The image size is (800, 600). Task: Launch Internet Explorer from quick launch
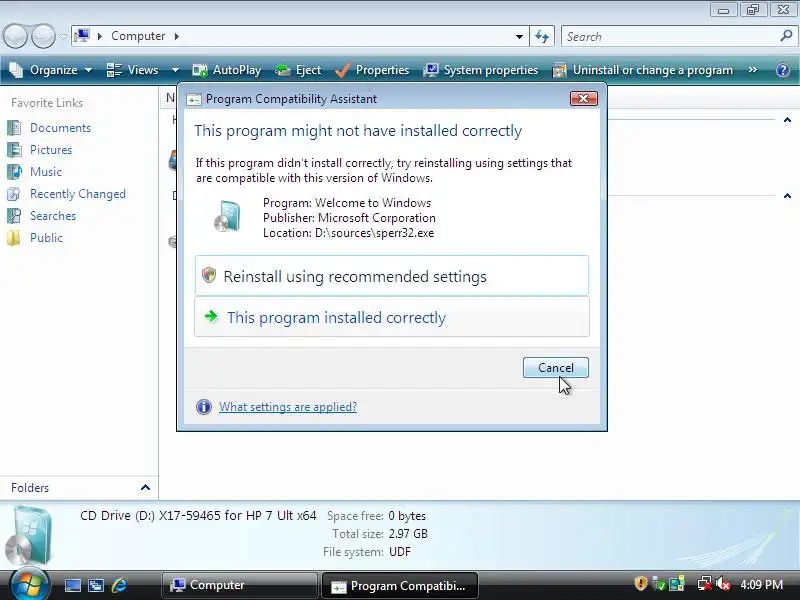pyautogui.click(x=119, y=585)
